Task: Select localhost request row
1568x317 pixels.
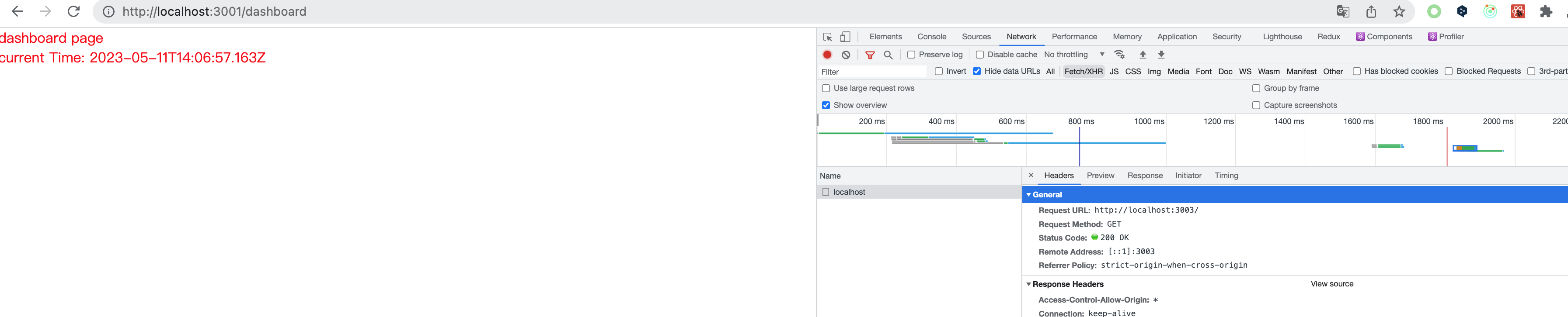Action: click(x=919, y=192)
